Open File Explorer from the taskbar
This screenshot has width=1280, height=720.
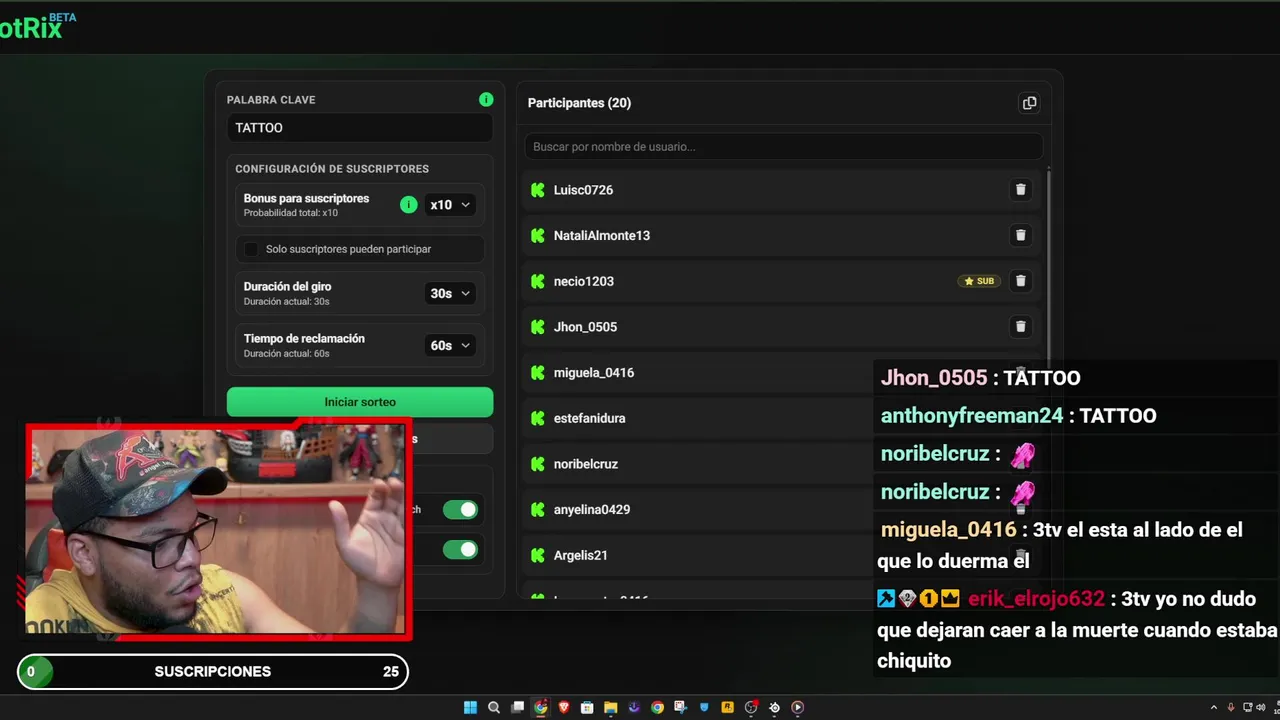610,707
